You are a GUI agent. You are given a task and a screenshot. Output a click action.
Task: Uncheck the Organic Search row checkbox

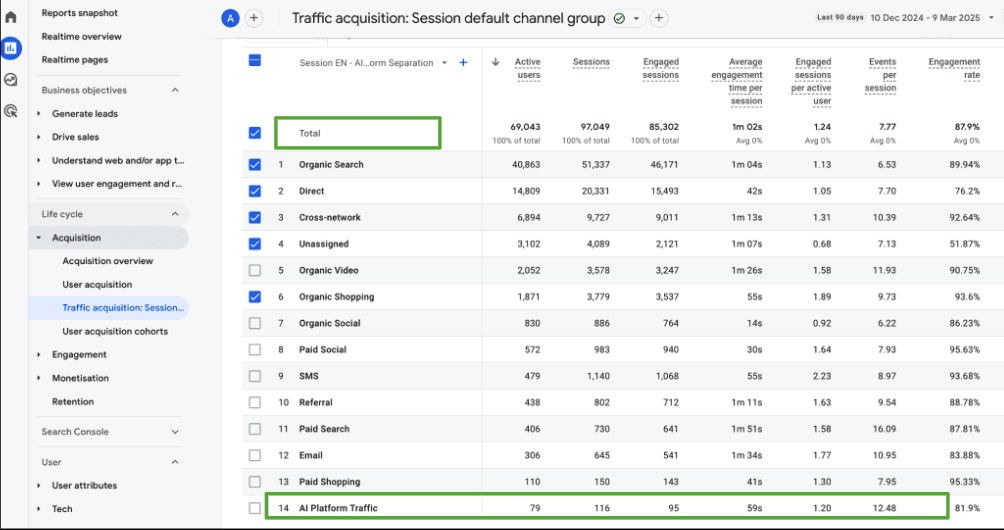coord(255,164)
